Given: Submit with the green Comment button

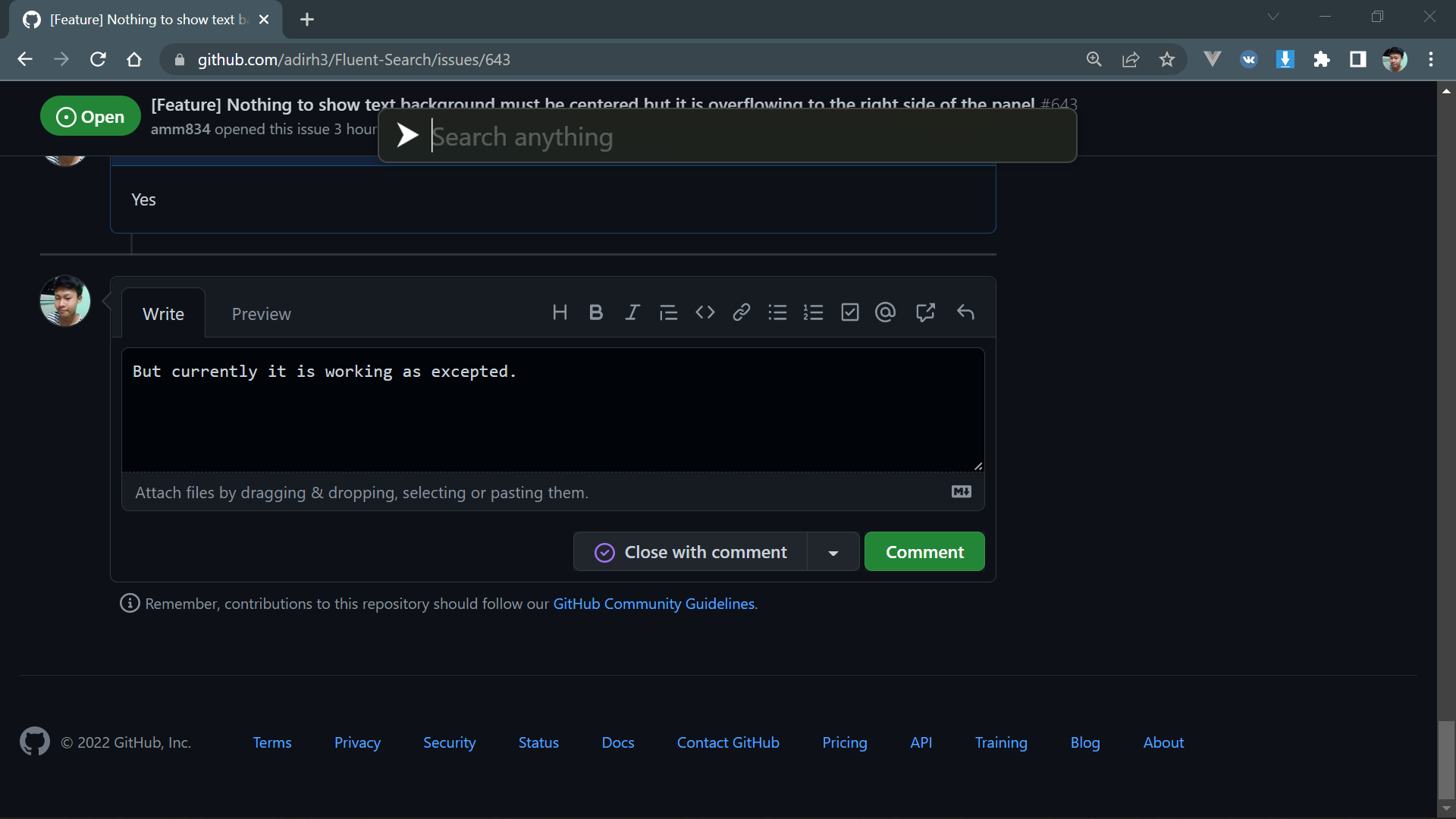Looking at the screenshot, I should [x=924, y=552].
